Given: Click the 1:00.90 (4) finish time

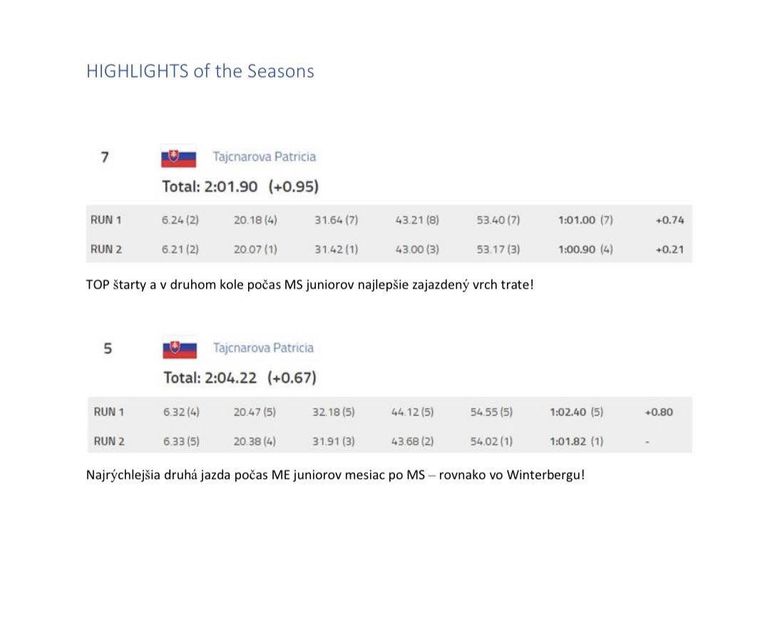Looking at the screenshot, I should click(586, 249).
